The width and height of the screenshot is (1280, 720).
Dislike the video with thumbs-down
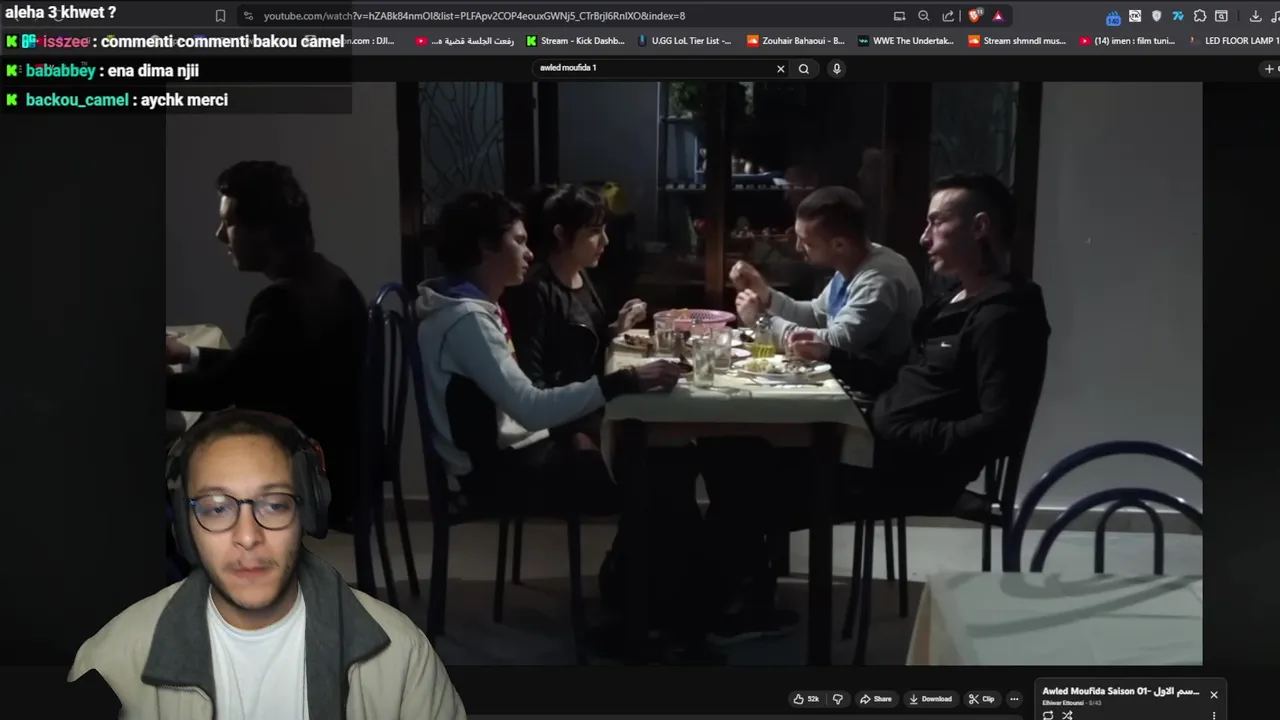click(838, 699)
